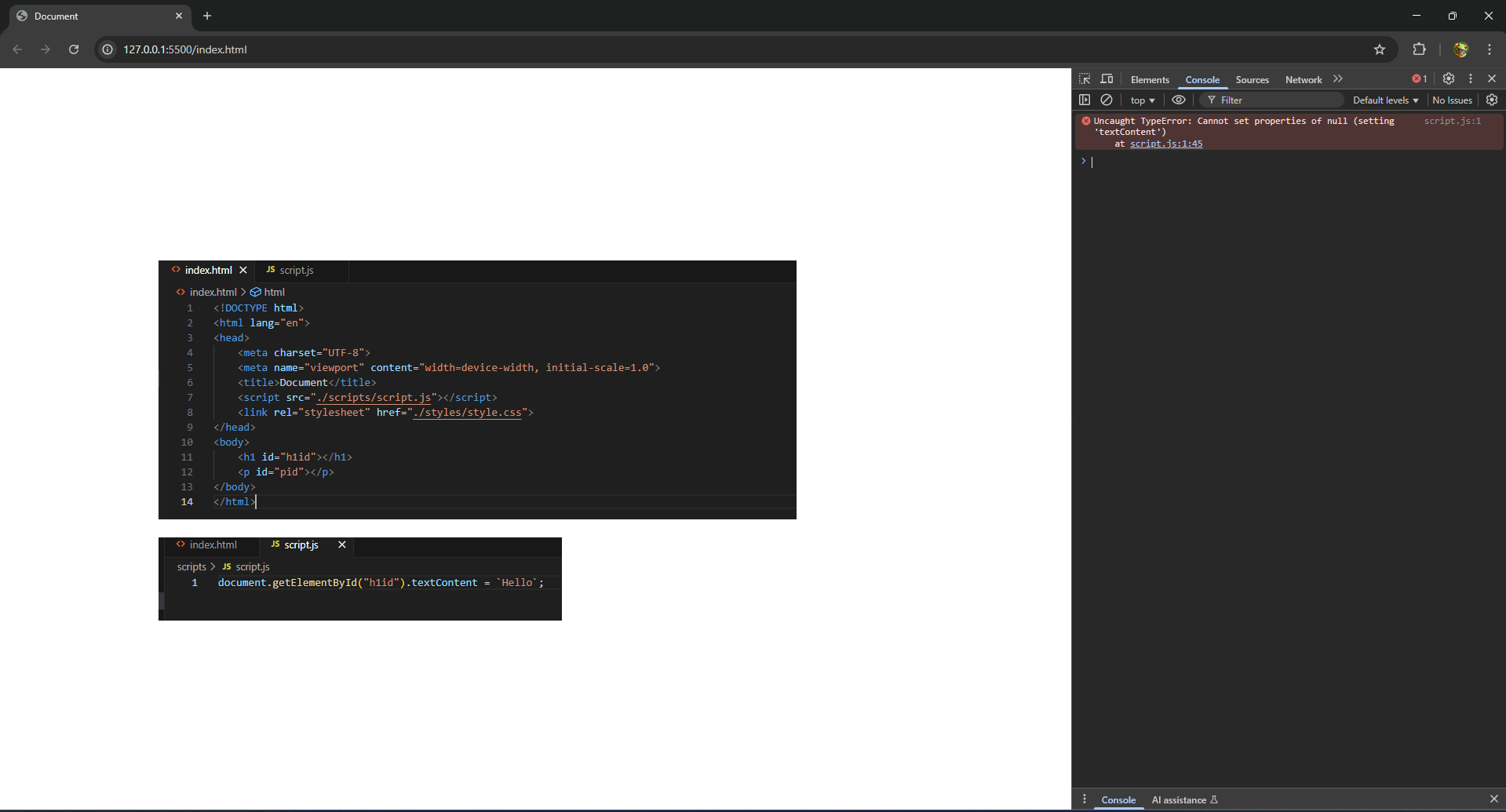This screenshot has height=812, width=1506.
Task: Open DevTools customize three-dot menu
Action: point(1471,79)
